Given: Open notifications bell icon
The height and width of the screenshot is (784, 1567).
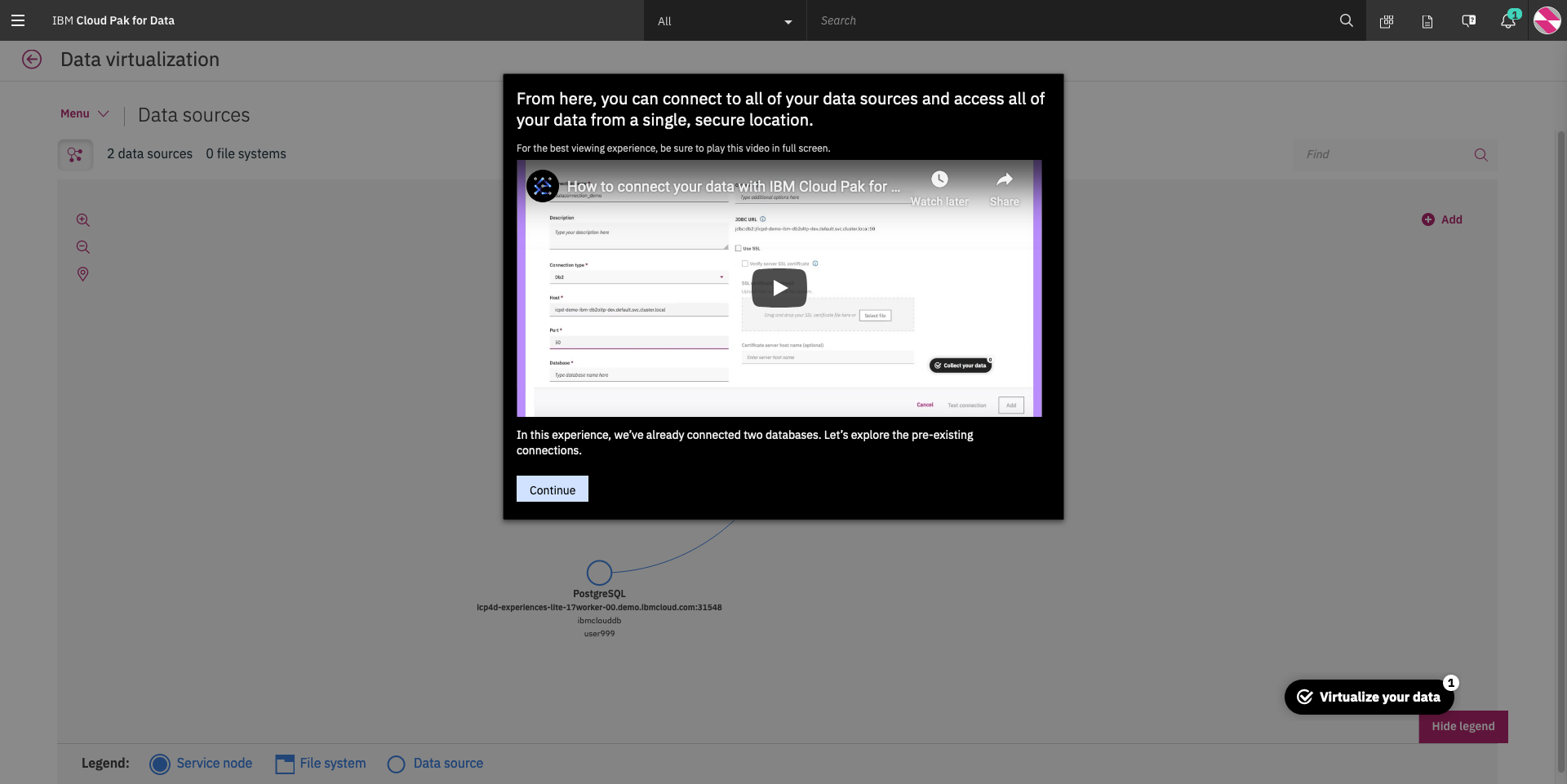Looking at the screenshot, I should coord(1508,20).
